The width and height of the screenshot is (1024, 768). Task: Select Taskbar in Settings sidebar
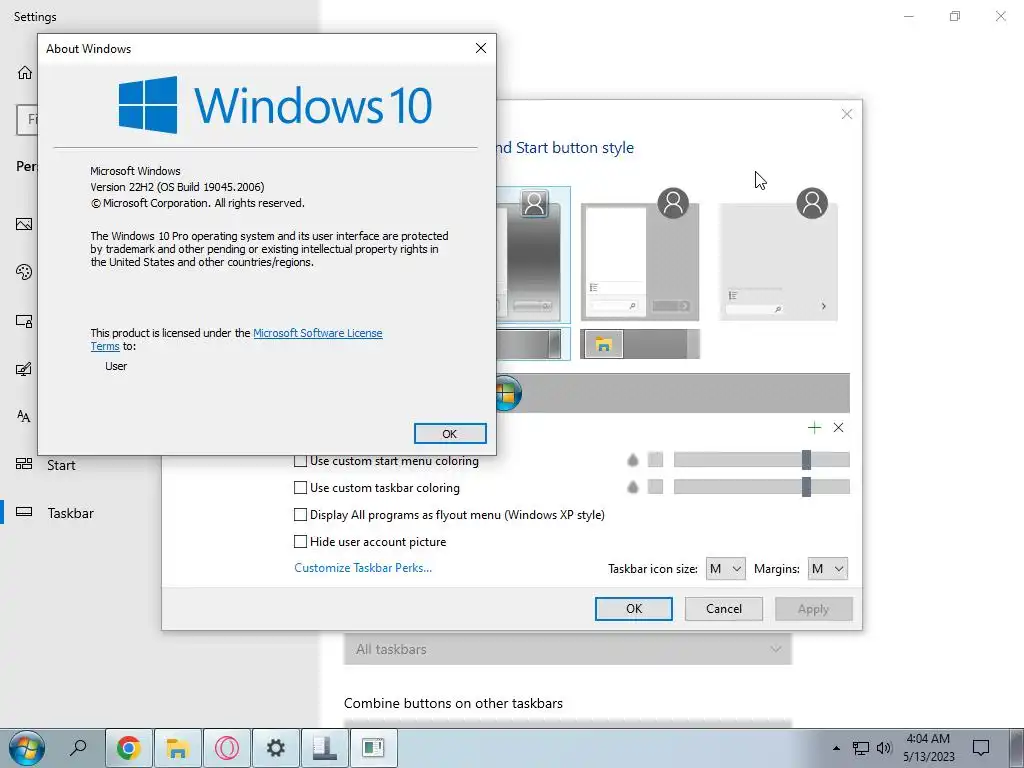point(71,513)
